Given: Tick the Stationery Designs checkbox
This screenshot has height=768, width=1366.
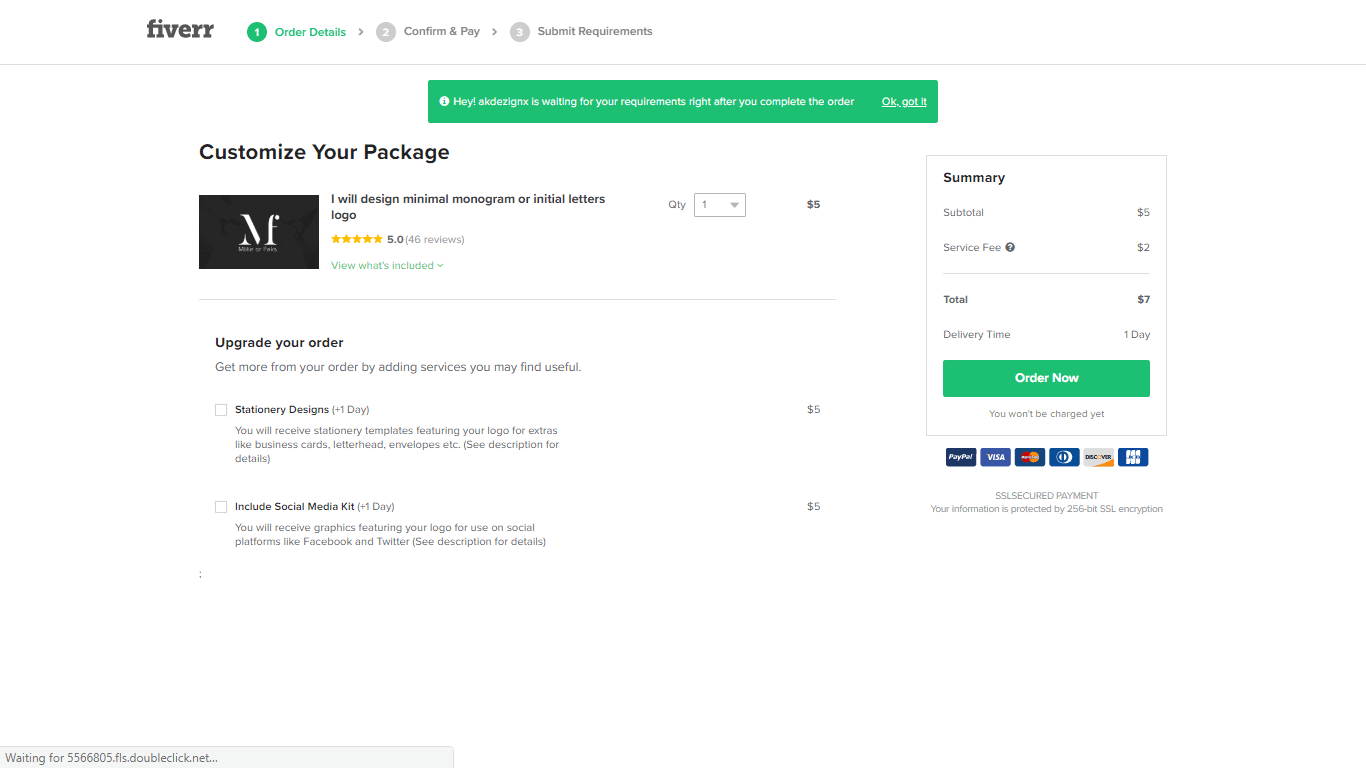Looking at the screenshot, I should [221, 410].
